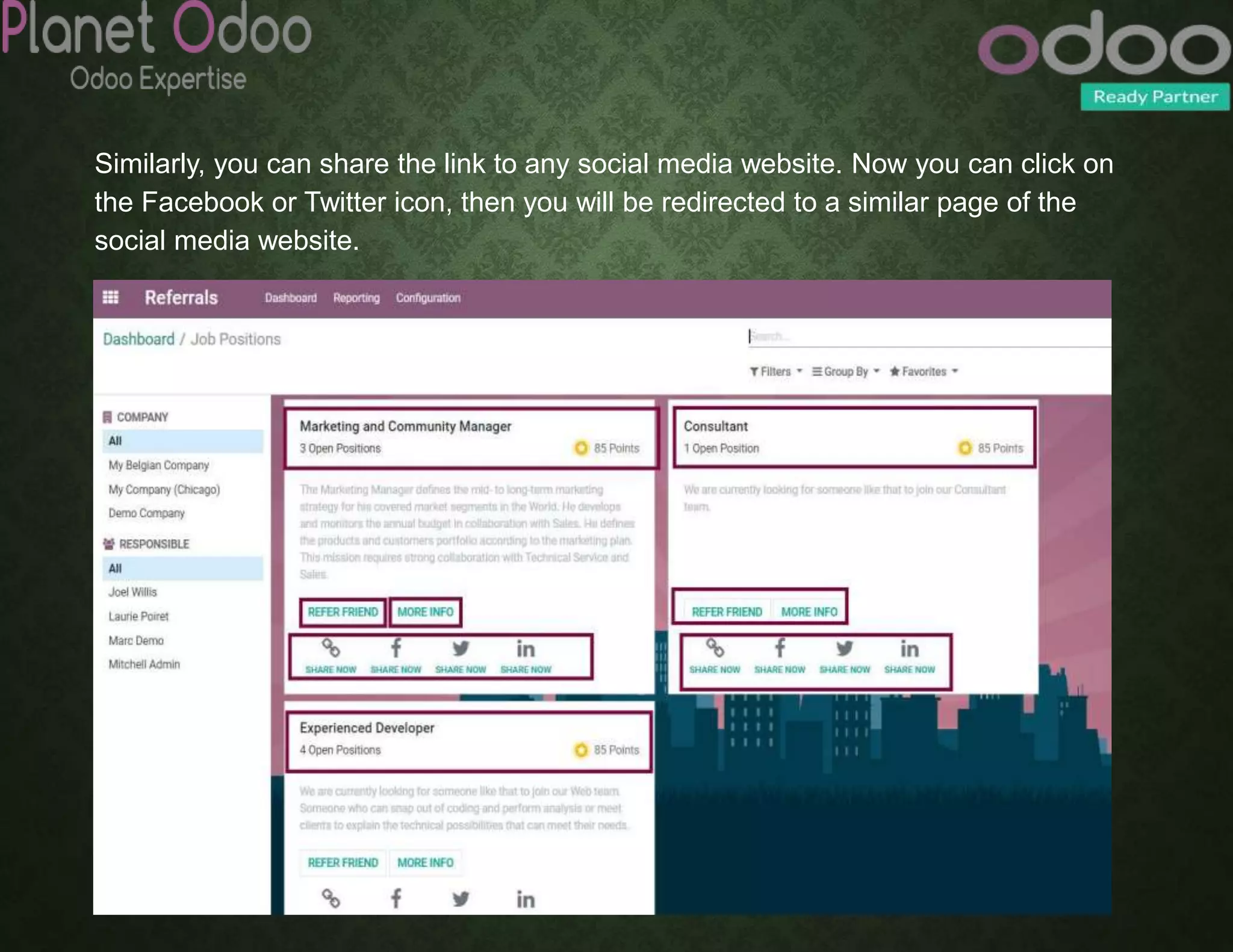The image size is (1233, 952).
Task: Click '1 Open Position' text
Action: pos(721,448)
